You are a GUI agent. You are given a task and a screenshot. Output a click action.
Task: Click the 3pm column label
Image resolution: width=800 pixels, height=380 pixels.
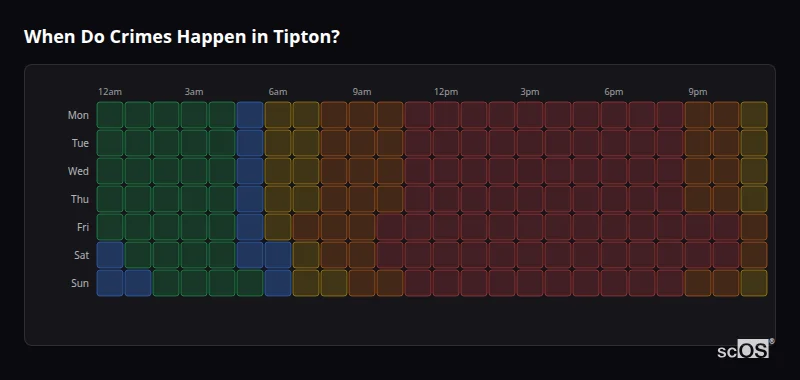530,92
